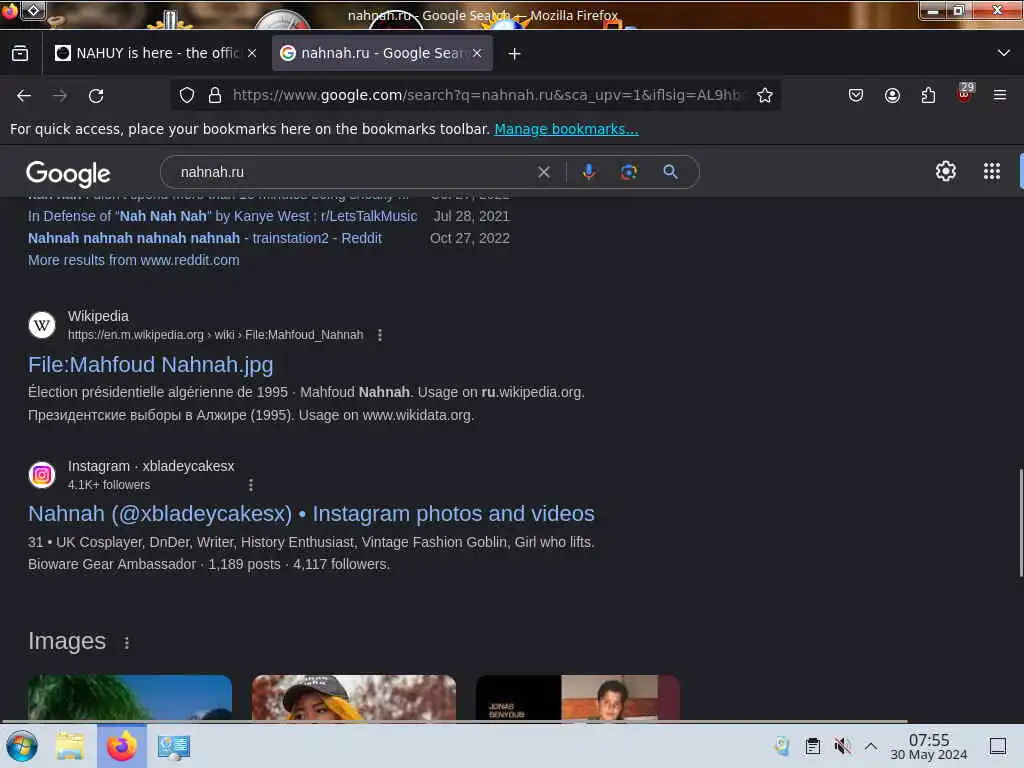The image size is (1024, 768).
Task: Click the show desktop tray button
Action: pos(998,746)
